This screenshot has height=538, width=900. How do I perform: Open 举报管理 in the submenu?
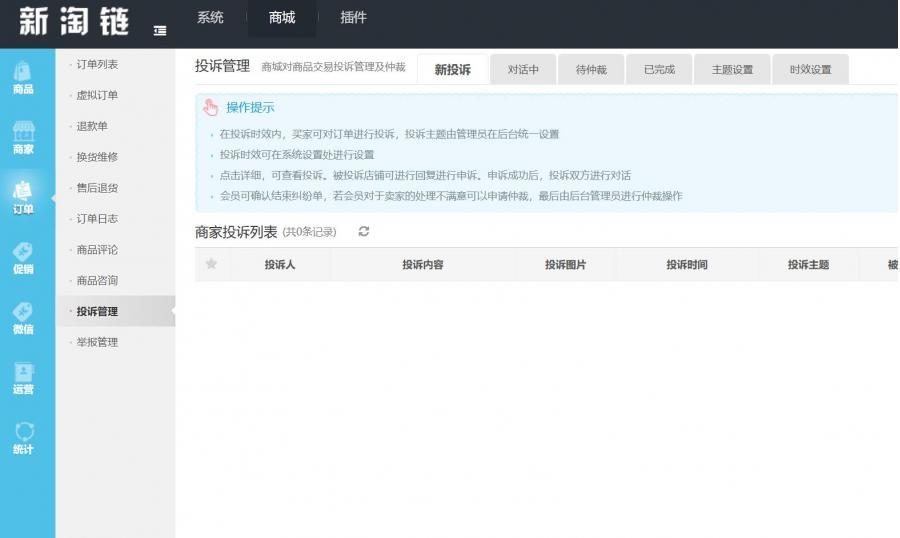point(97,343)
